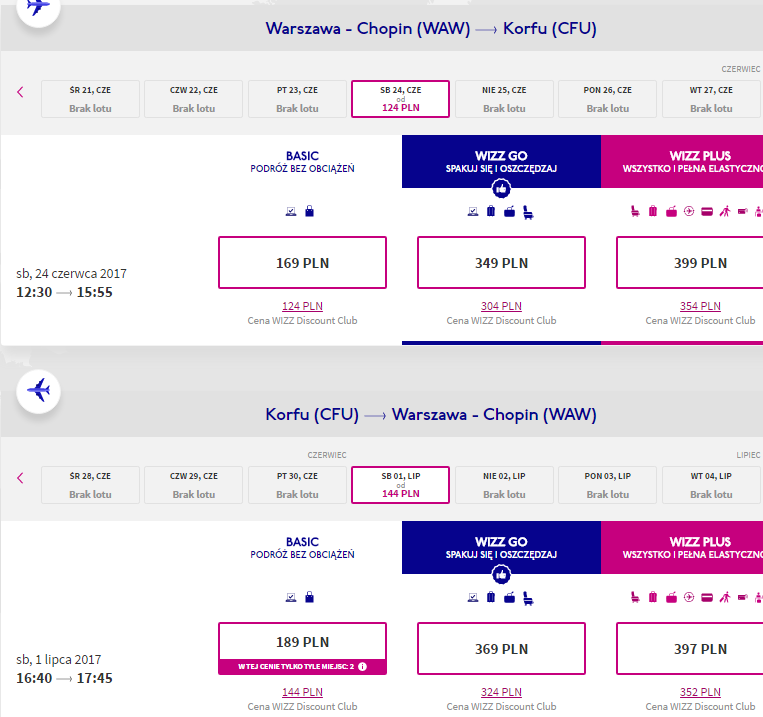Open info icon beside seats-left notice
This screenshot has height=717, width=763.
(363, 667)
